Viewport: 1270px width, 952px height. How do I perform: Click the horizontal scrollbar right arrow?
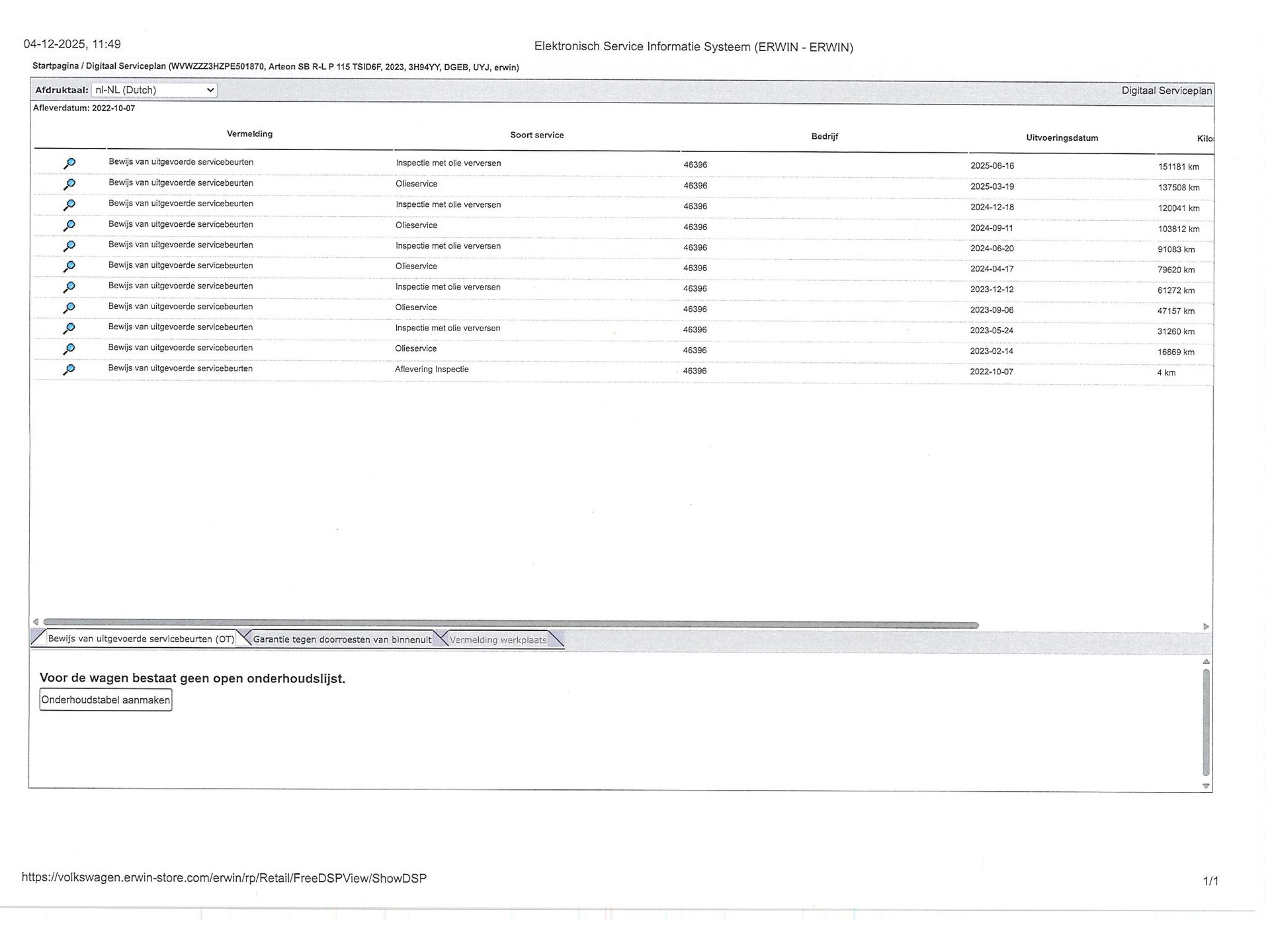pos(1206,626)
